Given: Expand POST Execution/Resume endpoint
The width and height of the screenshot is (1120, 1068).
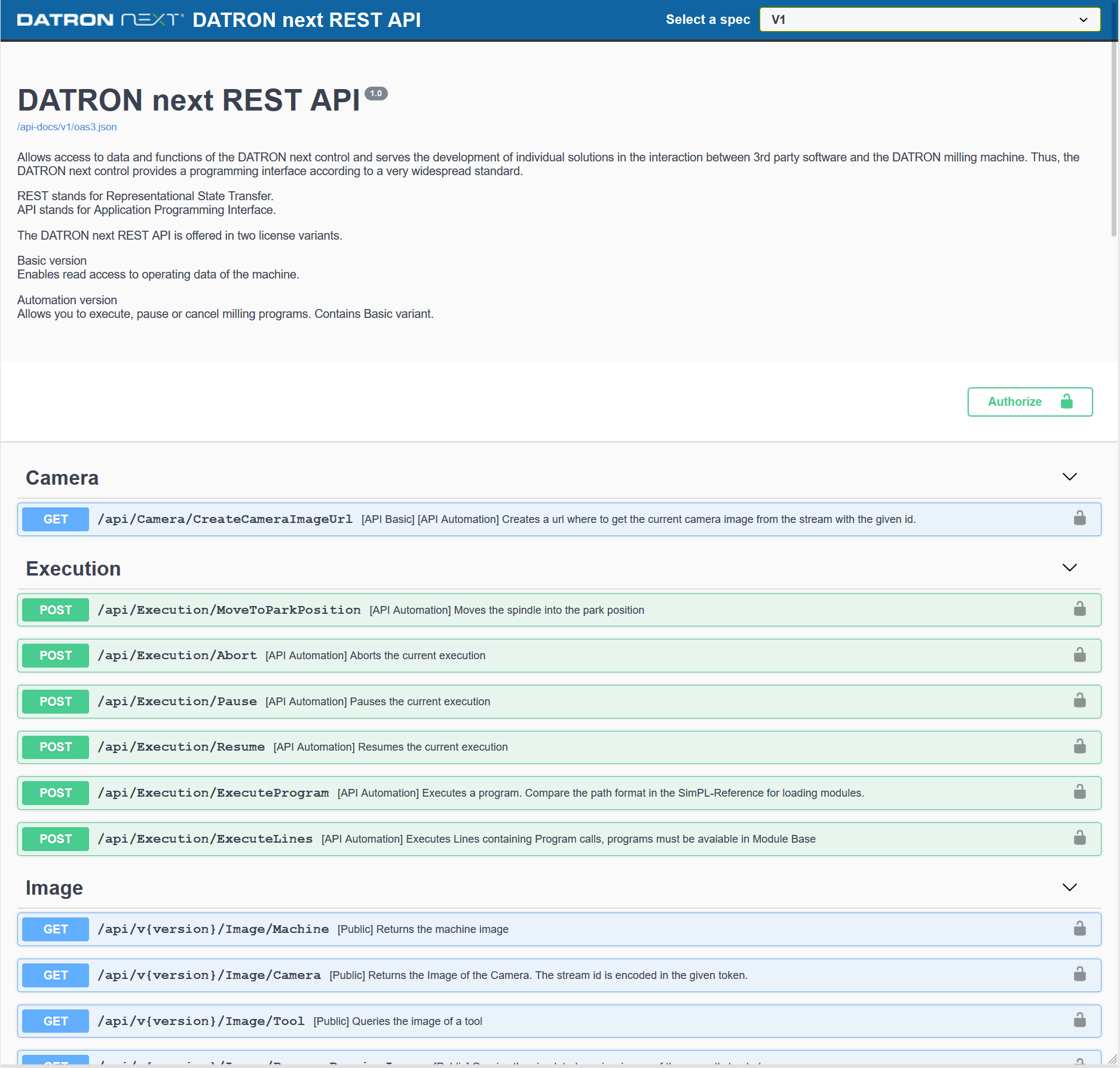Looking at the screenshot, I should click(559, 747).
